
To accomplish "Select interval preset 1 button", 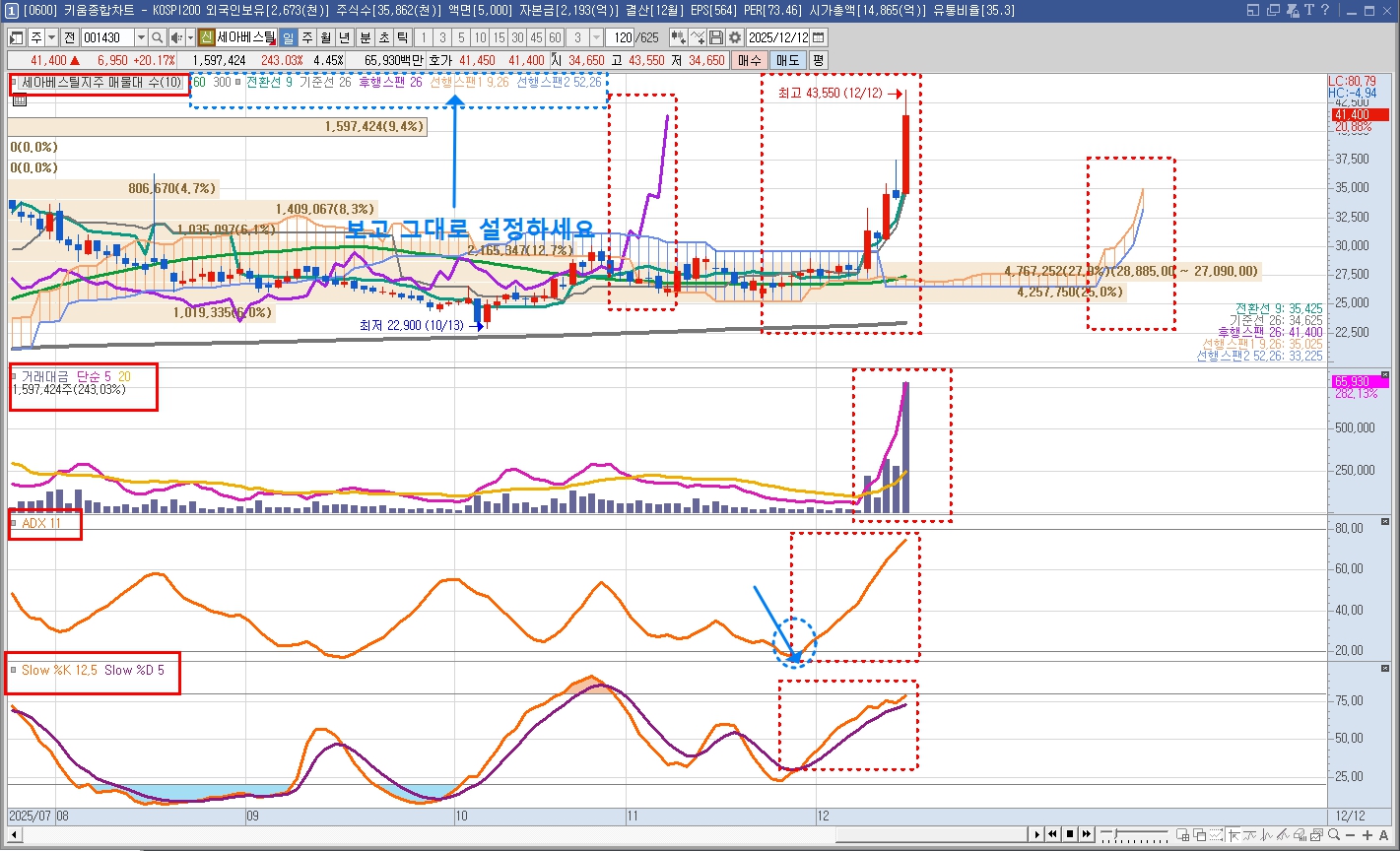I will [x=423, y=37].
